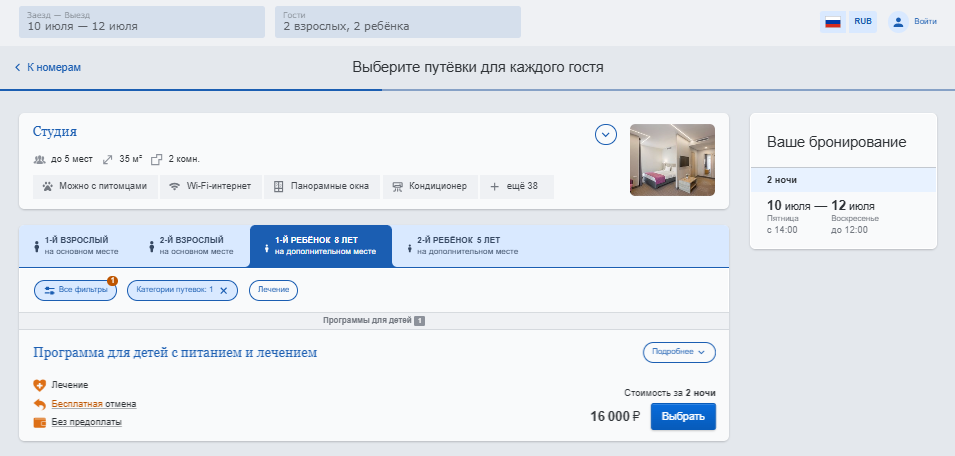Open the RUB currency selector
The width and height of the screenshot is (955, 456).
862,22
